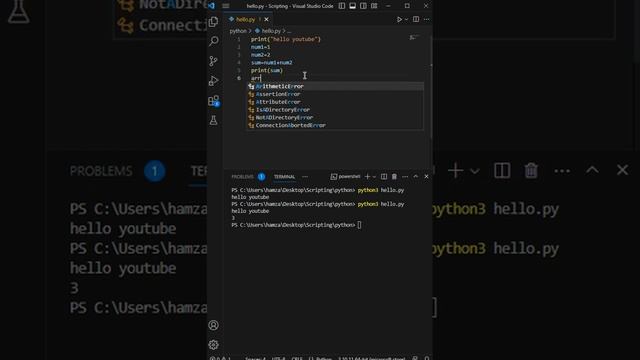This screenshot has width=640, height=360.
Task: Show more panel tabs ellipsis
Action: point(305,177)
